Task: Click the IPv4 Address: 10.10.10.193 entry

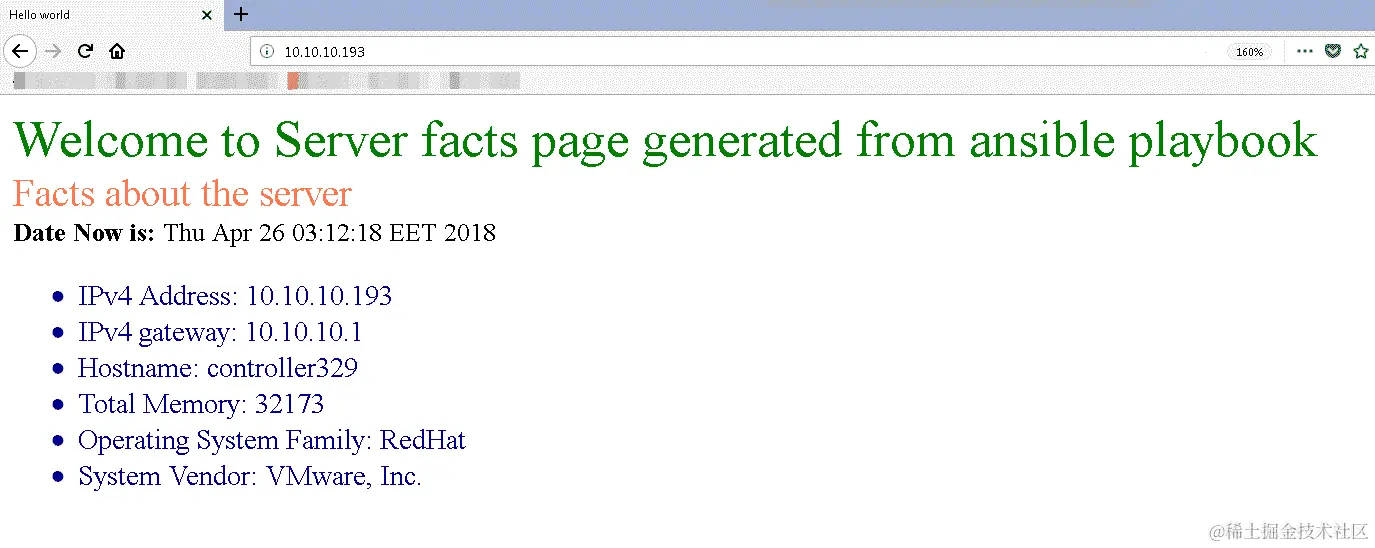Action: point(235,296)
